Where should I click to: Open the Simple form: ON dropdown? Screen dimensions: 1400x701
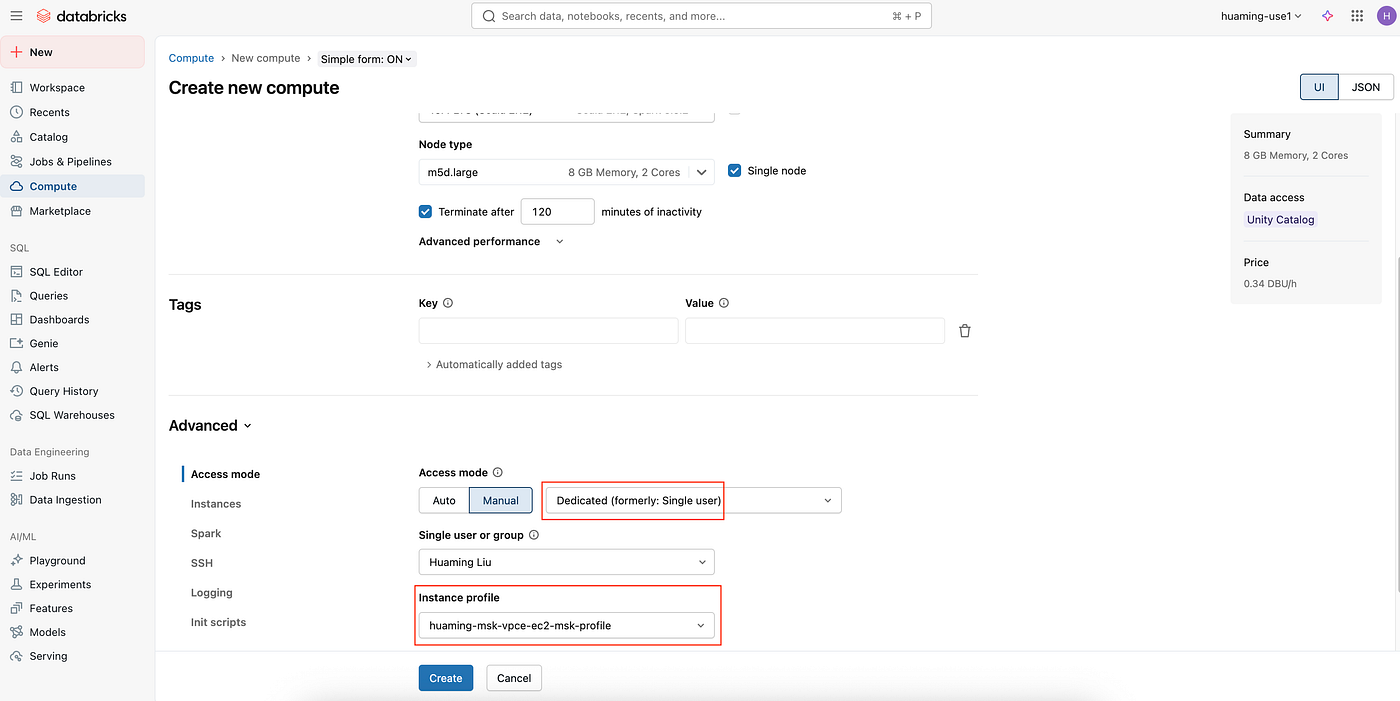366,59
